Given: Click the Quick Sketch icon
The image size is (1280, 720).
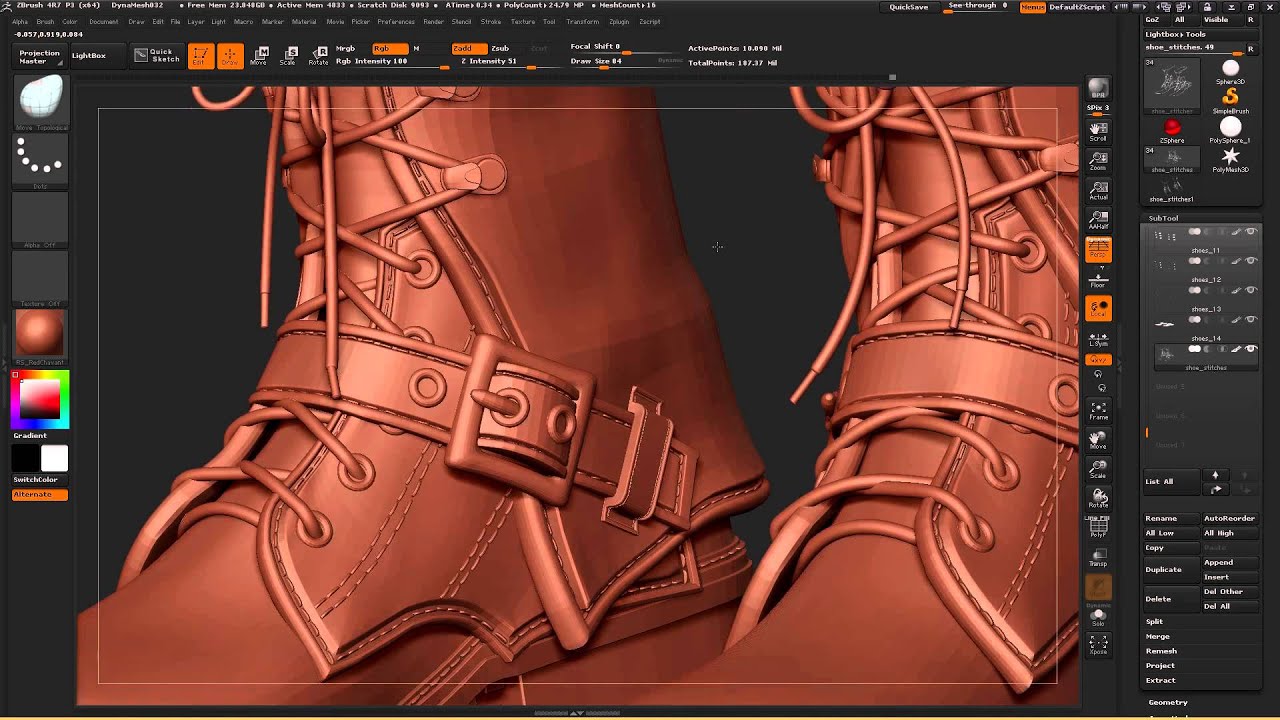Looking at the screenshot, I should coord(157,55).
